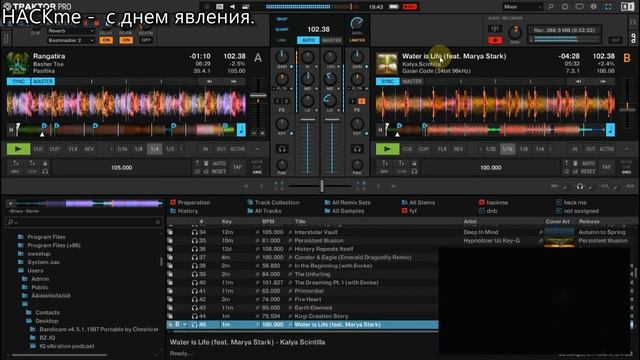The image size is (640, 360).
Task: Toggle AUTO master clock mode
Action: (x=309, y=40)
